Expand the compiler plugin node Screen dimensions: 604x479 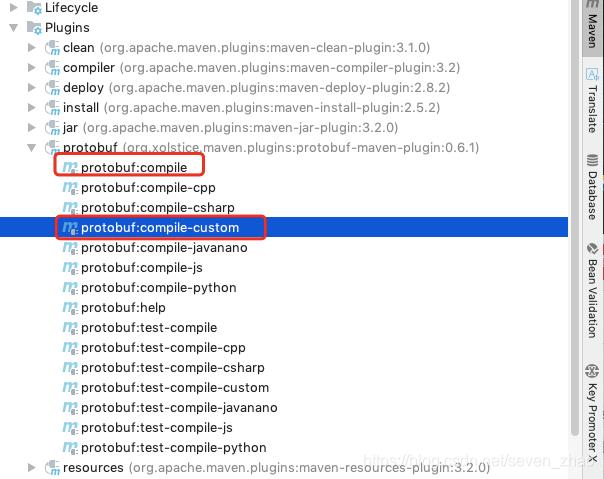[32, 67]
